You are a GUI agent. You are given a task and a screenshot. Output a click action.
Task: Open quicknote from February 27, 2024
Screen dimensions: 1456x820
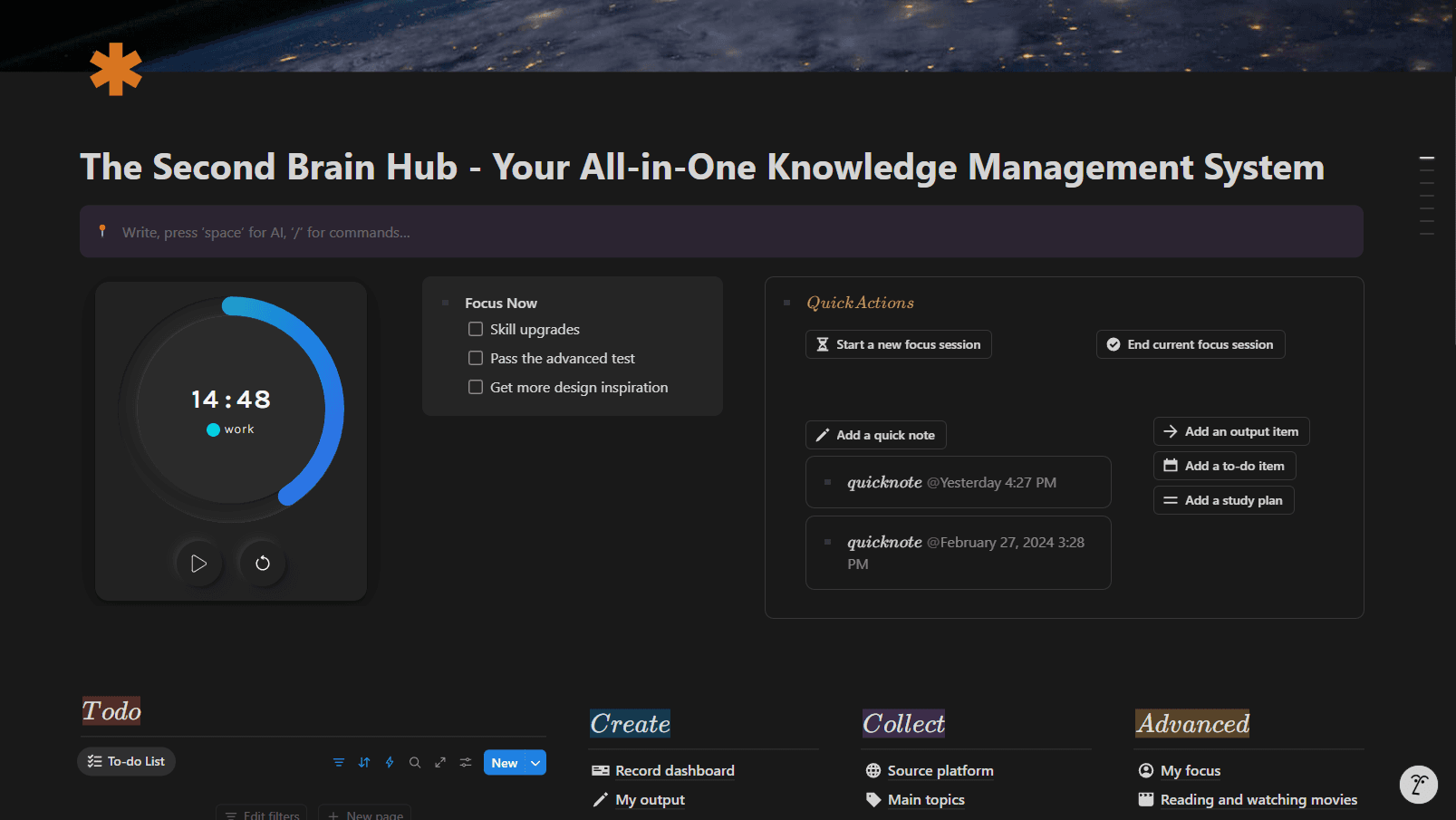959,553
